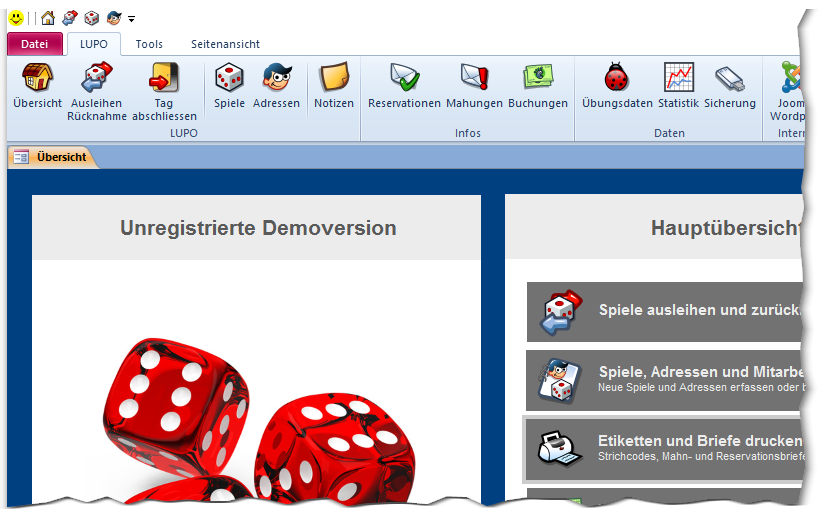Select the Übersicht document tab
The image size is (818, 518).
pos(53,157)
